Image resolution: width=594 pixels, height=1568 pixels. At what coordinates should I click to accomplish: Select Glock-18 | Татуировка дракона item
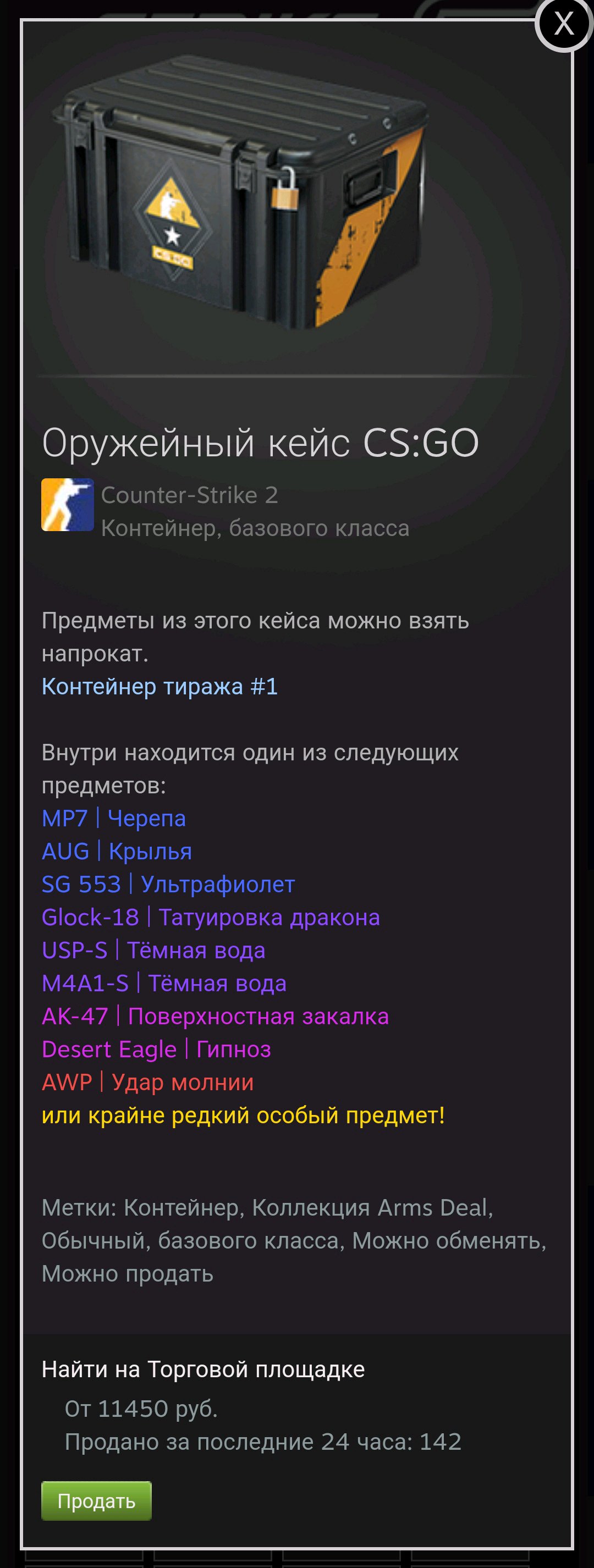coord(211,916)
